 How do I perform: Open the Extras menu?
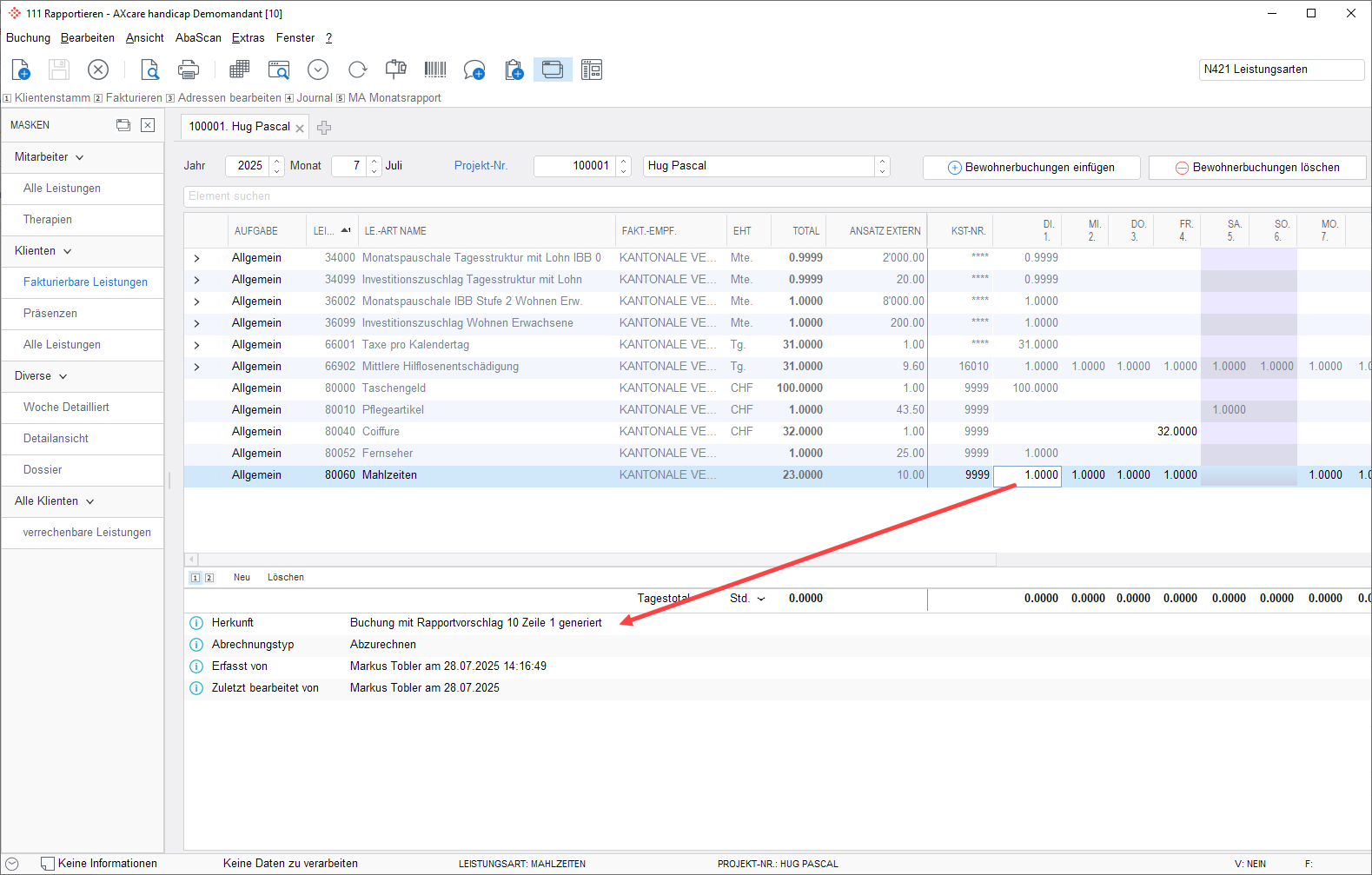coord(248,38)
